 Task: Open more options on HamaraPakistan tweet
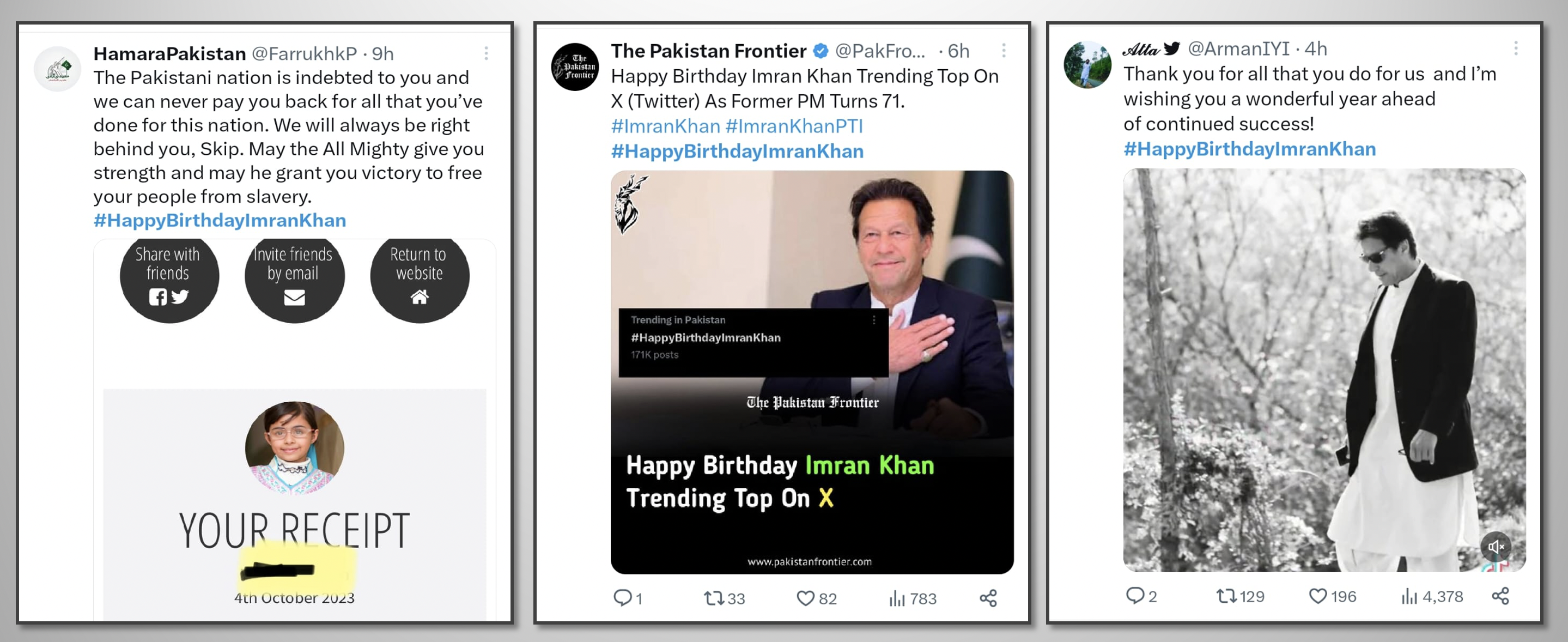tap(487, 53)
